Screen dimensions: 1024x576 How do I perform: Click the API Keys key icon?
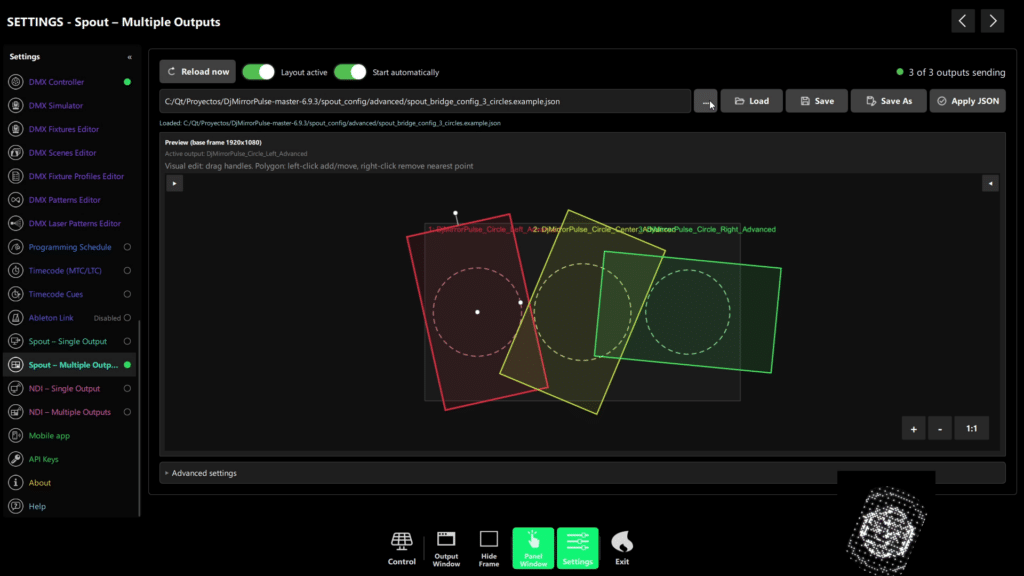(16, 458)
